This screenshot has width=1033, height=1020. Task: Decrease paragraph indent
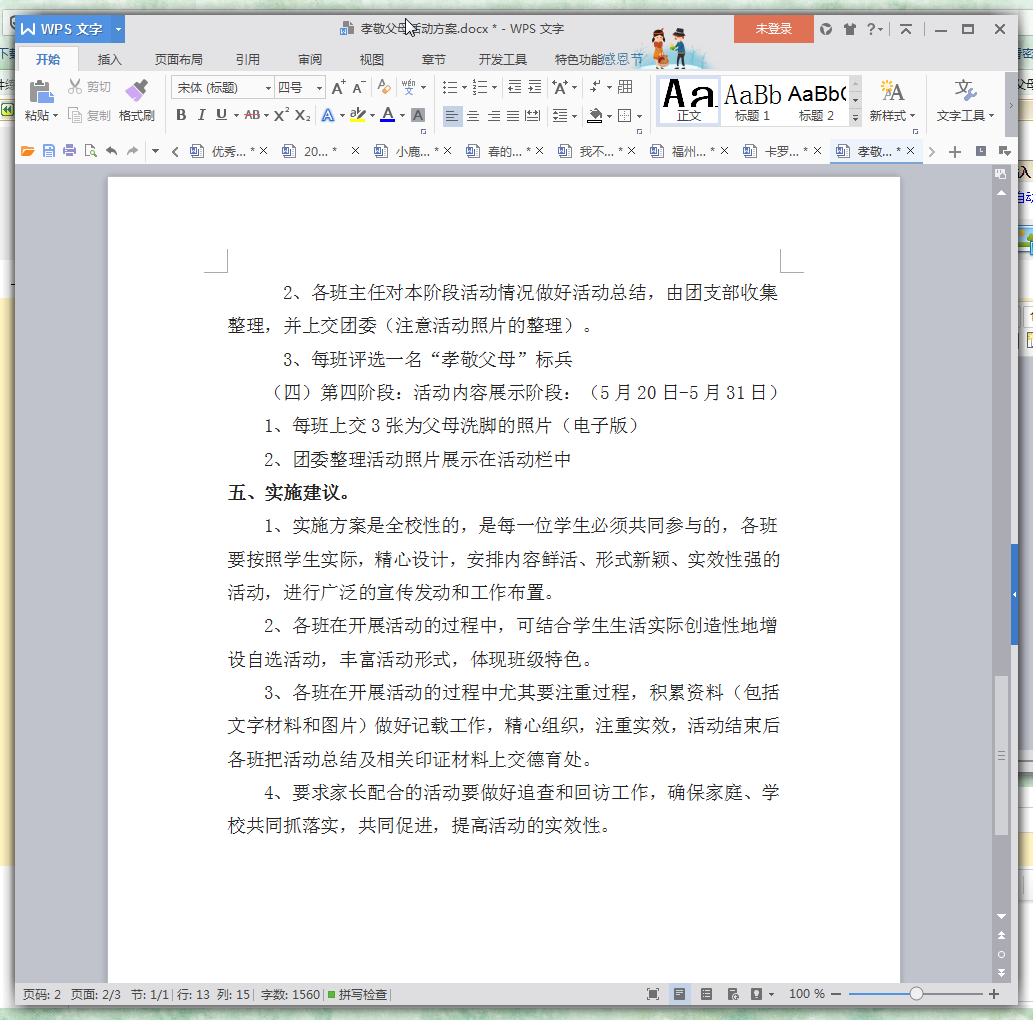[x=515, y=87]
